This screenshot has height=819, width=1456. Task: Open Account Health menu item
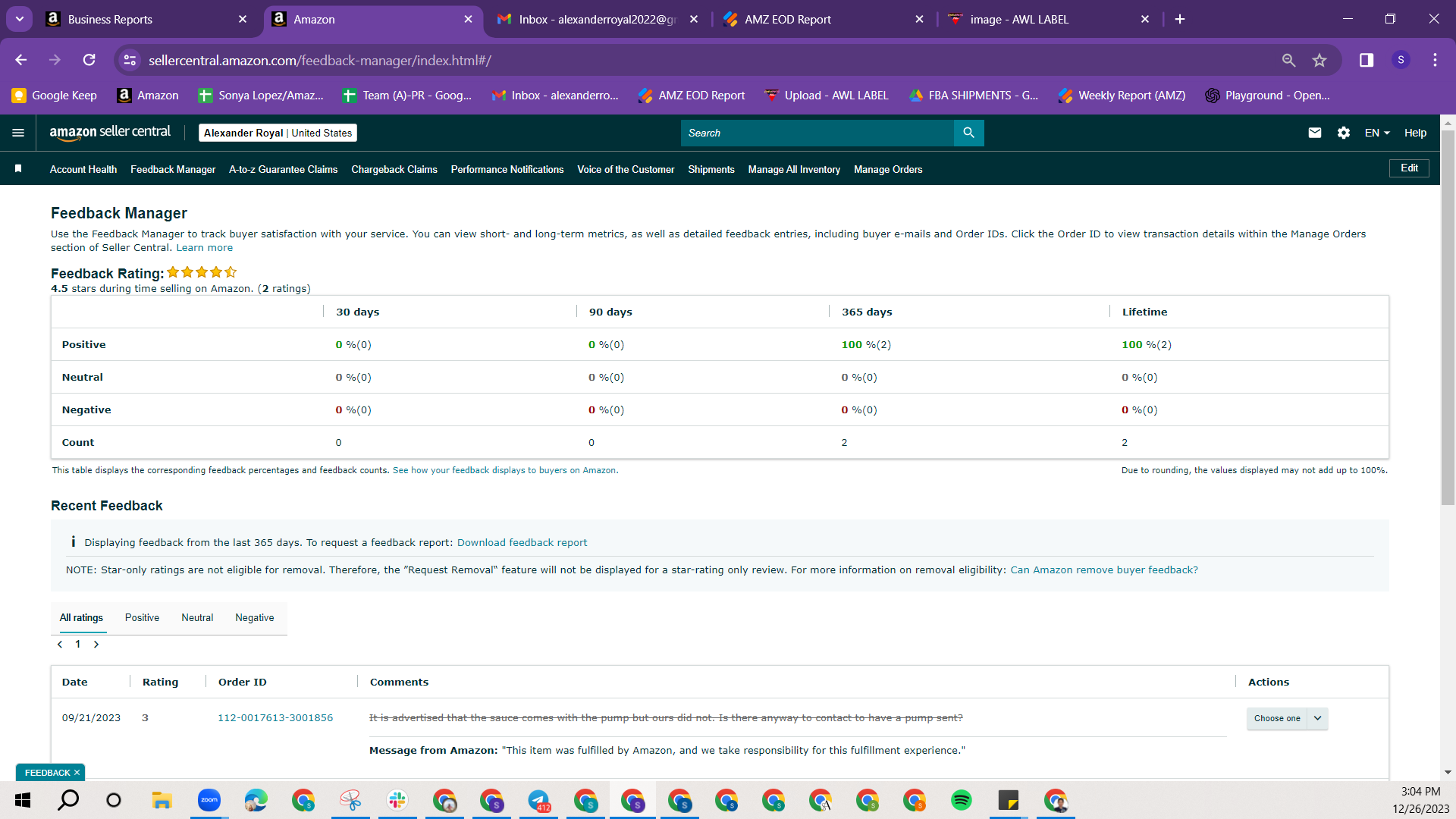tap(83, 169)
